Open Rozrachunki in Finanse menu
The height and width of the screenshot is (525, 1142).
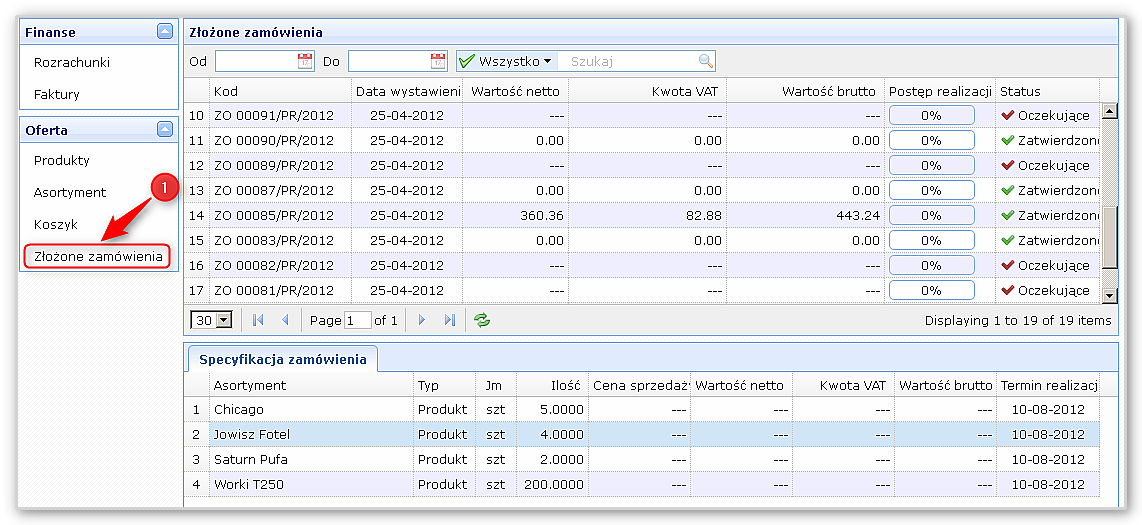pyautogui.click(x=72, y=63)
